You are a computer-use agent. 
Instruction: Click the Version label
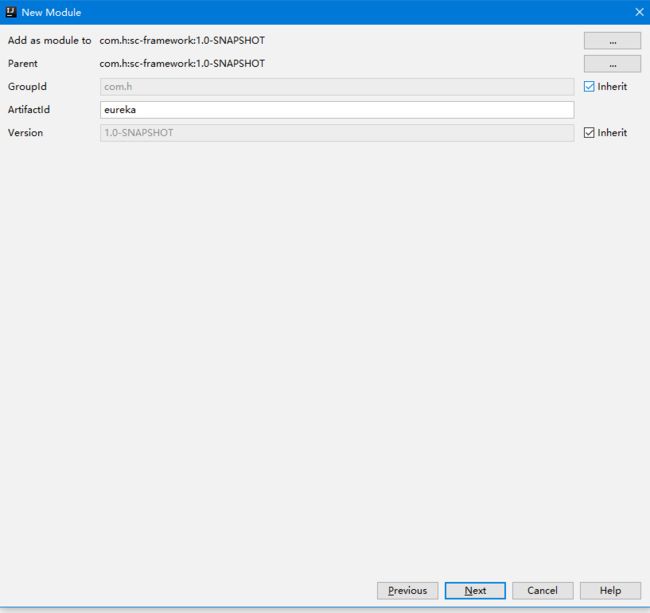tap(25, 133)
